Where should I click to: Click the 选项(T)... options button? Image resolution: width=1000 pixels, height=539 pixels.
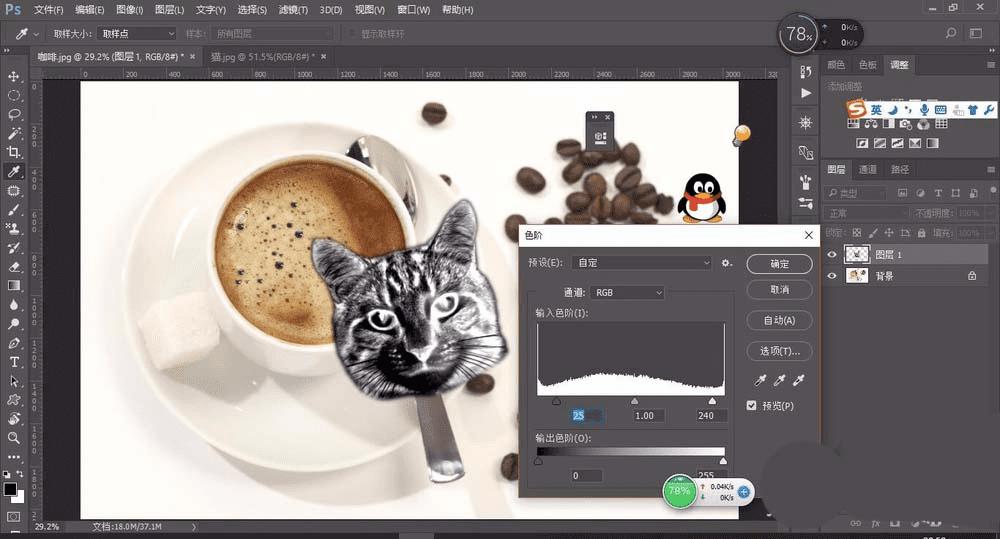[779, 351]
